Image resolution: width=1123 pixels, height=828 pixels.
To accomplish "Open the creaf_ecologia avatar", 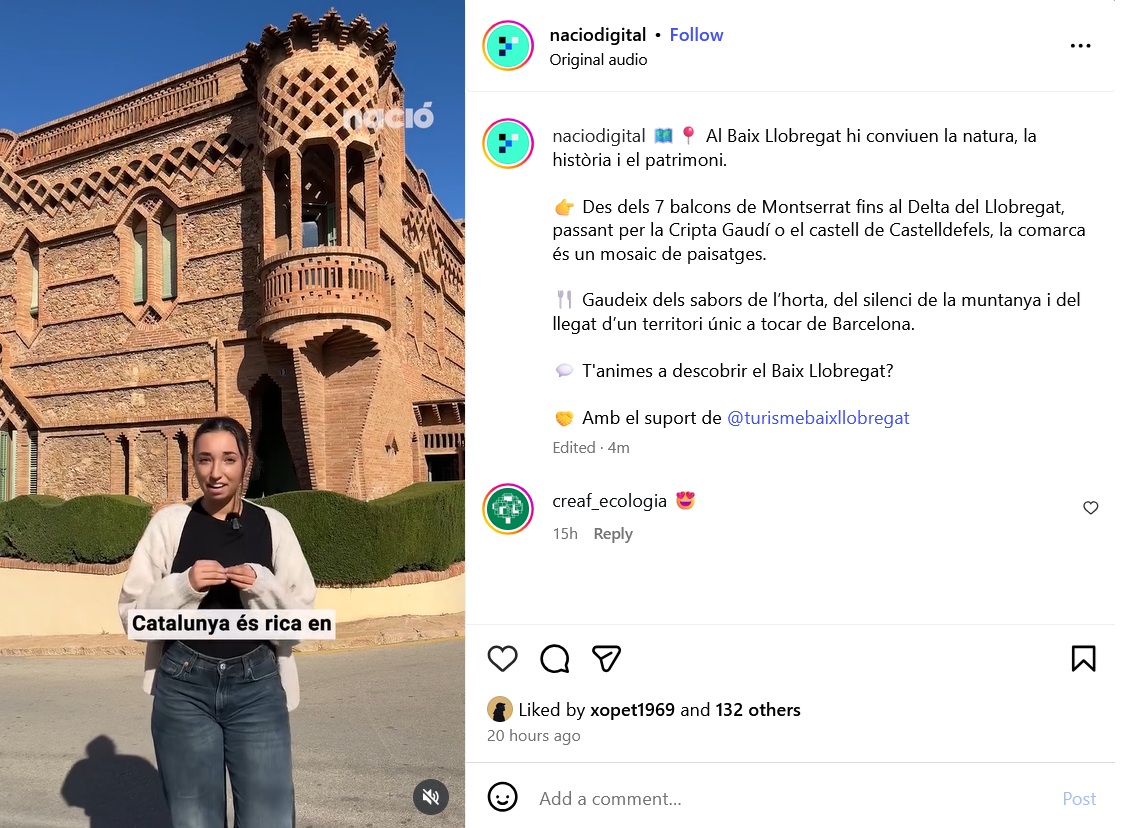I will click(508, 509).
